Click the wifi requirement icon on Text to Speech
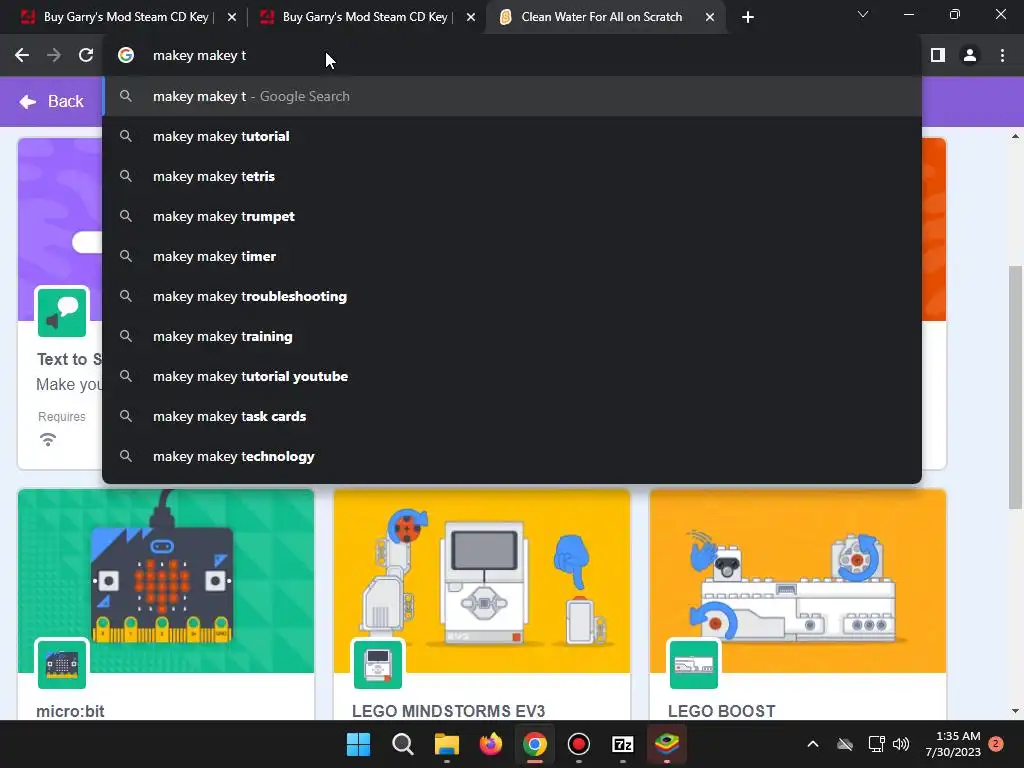Viewport: 1024px width, 768px height. [x=48, y=440]
